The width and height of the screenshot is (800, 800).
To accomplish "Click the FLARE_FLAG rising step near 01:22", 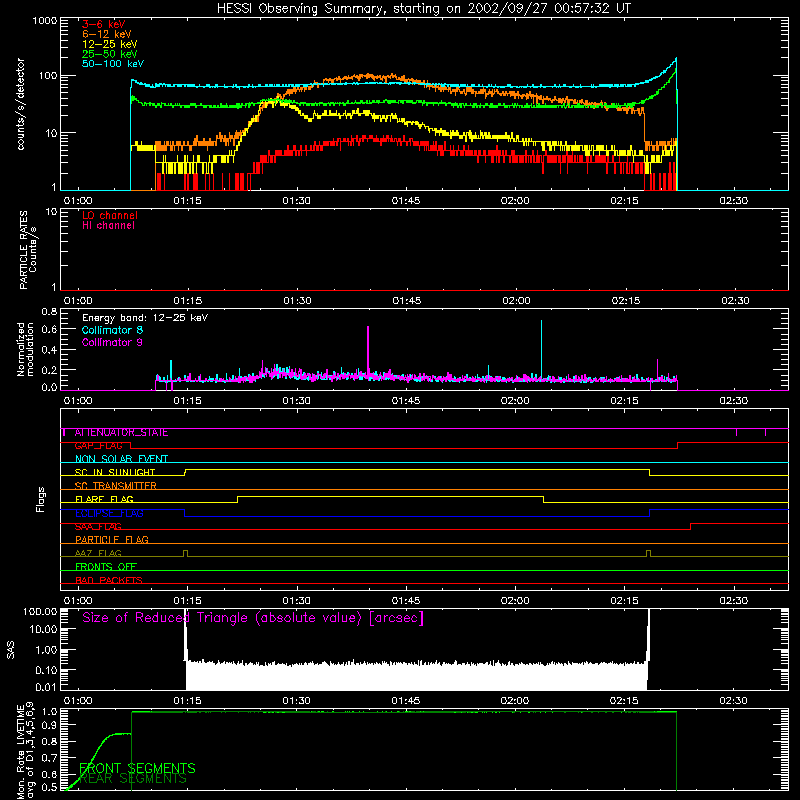I will pyautogui.click(x=238, y=499).
